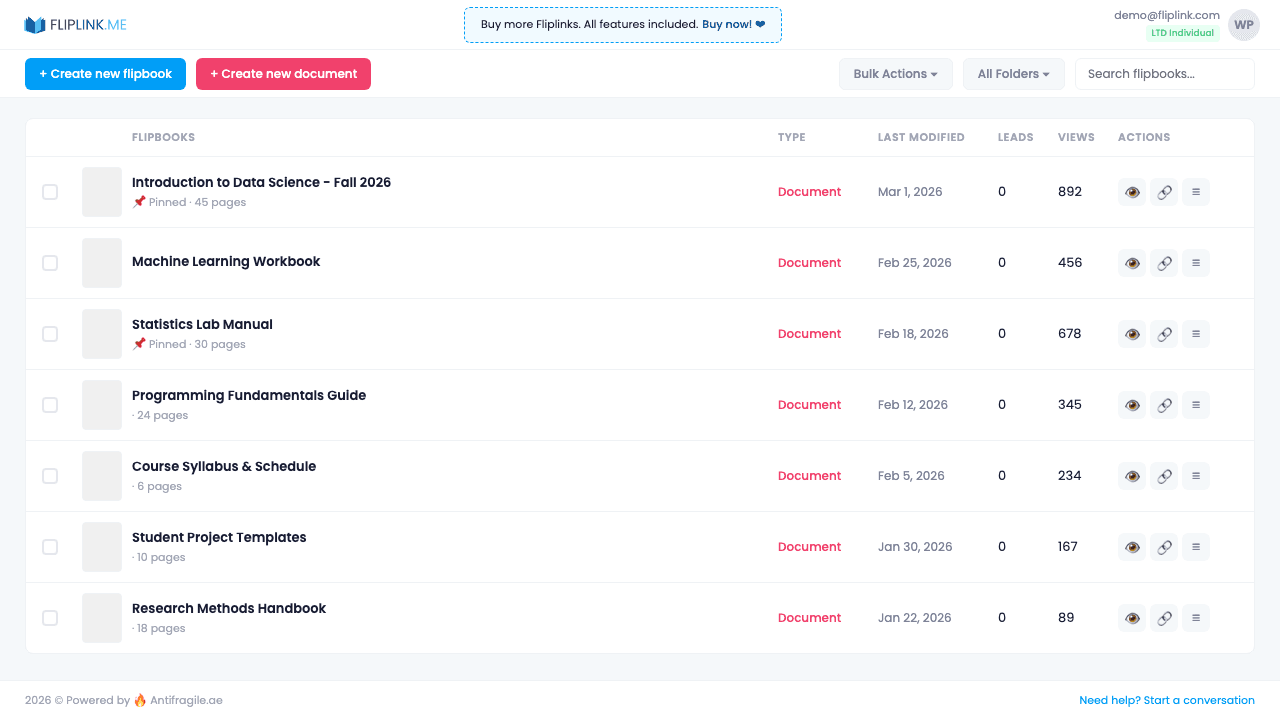Open the WP account avatar menu

(x=1243, y=24)
